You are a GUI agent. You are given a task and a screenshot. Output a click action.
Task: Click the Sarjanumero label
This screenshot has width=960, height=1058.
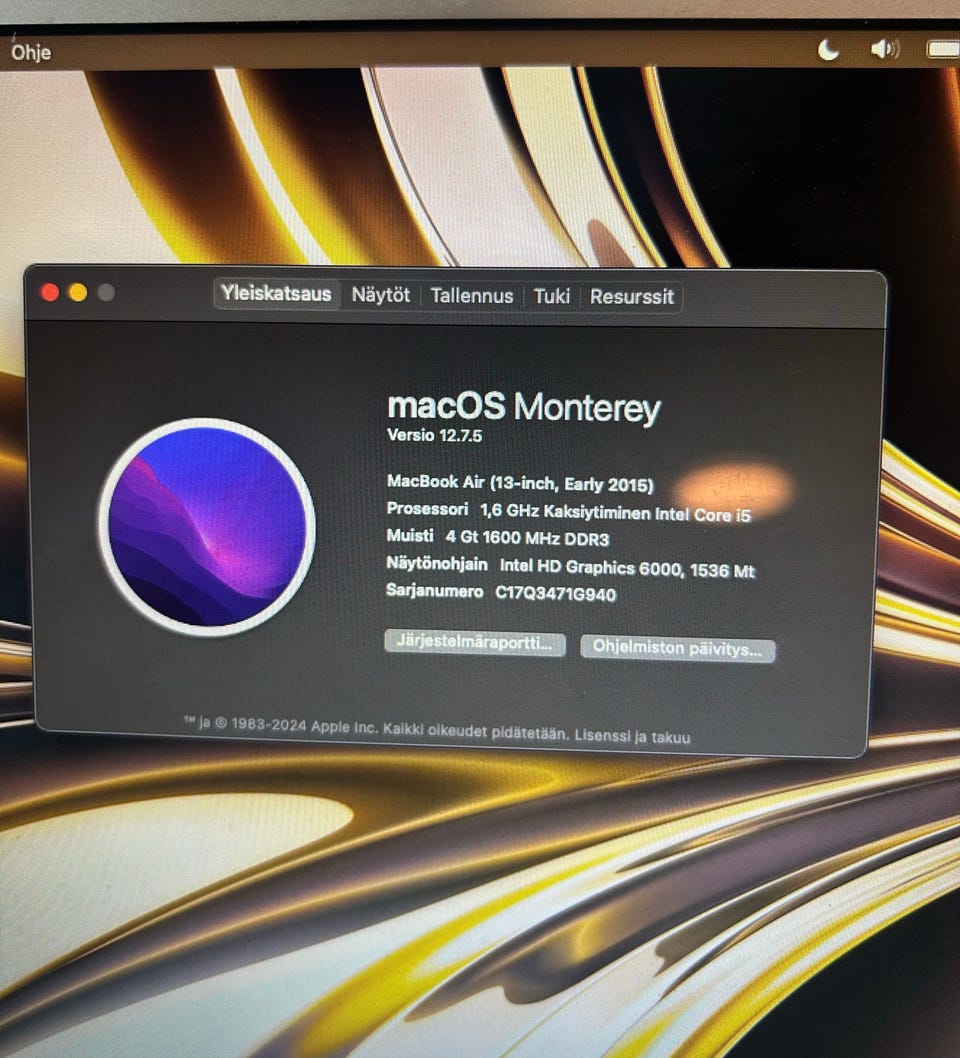[x=434, y=591]
